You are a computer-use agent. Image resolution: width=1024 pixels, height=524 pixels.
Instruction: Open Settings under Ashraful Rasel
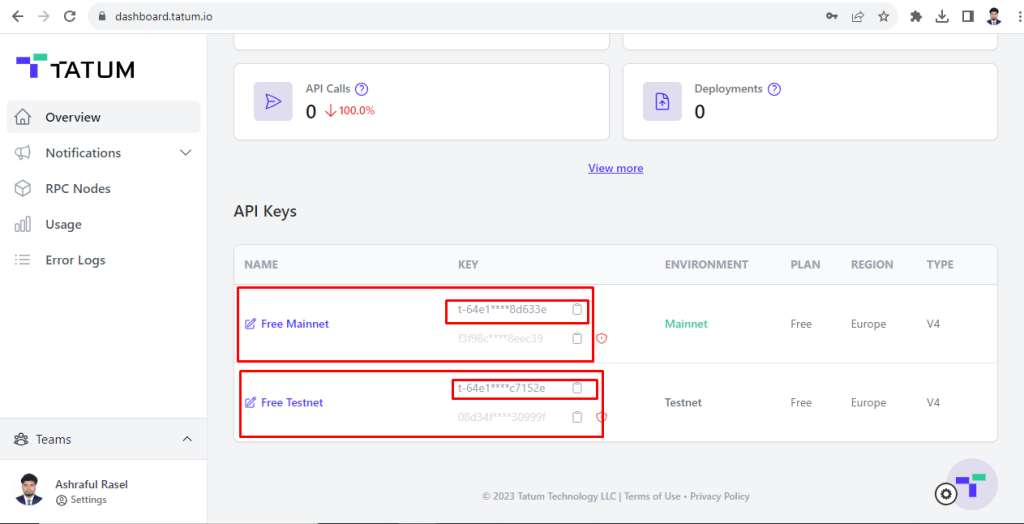[87, 500]
